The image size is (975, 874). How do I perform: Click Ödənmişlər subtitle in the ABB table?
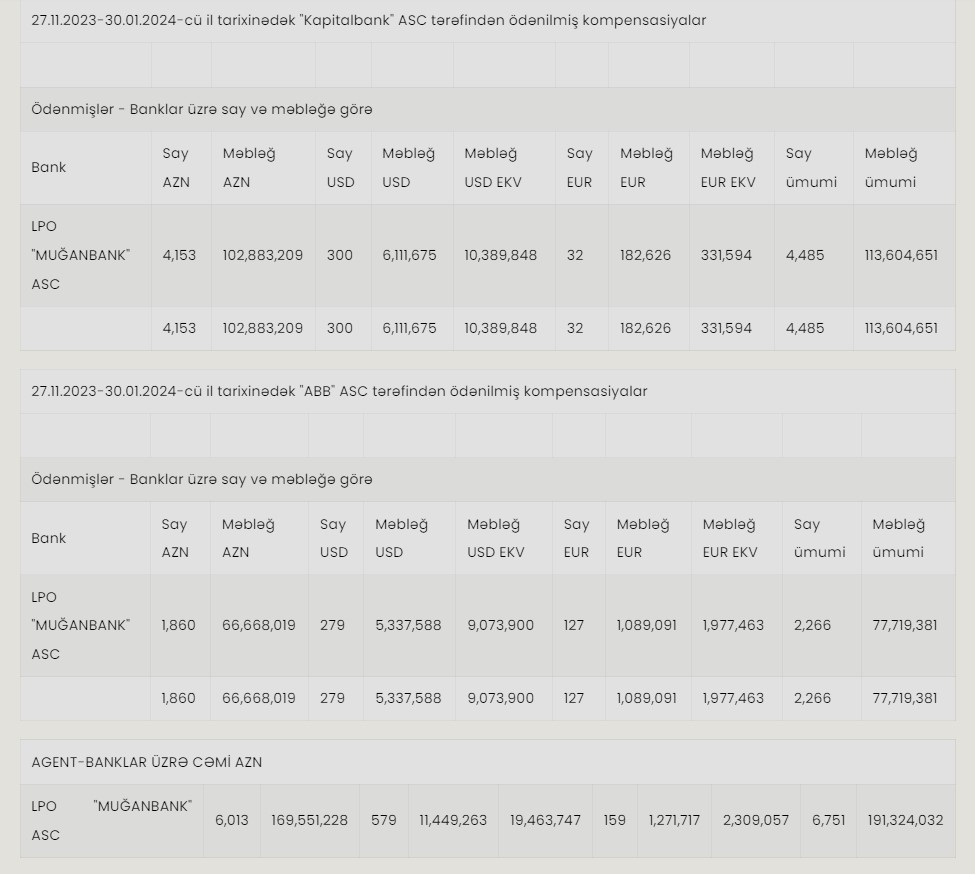(x=201, y=479)
